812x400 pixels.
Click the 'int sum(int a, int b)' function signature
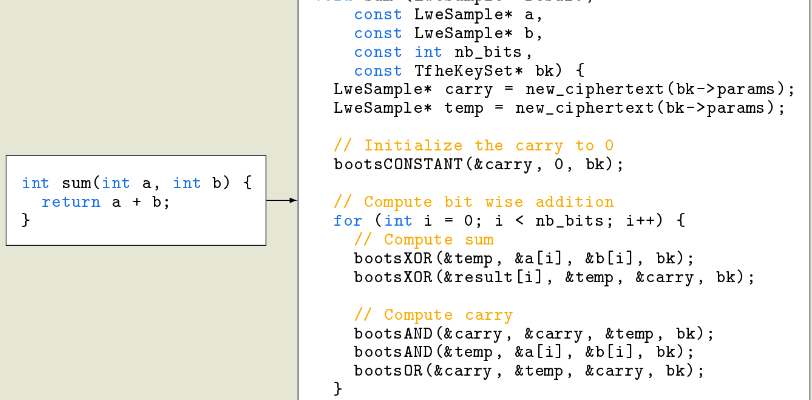click(137, 183)
